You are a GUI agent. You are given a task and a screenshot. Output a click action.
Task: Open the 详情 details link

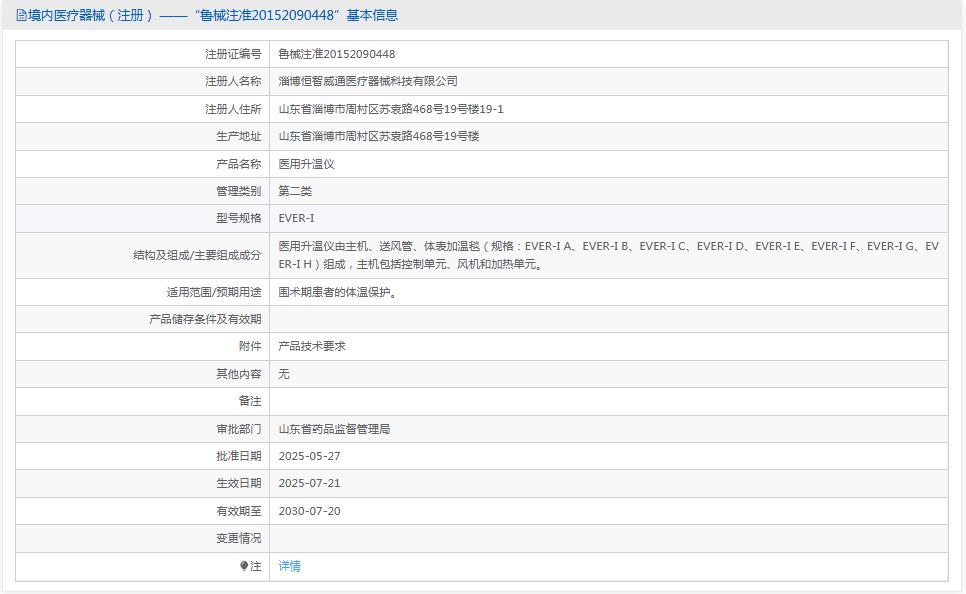(x=289, y=566)
